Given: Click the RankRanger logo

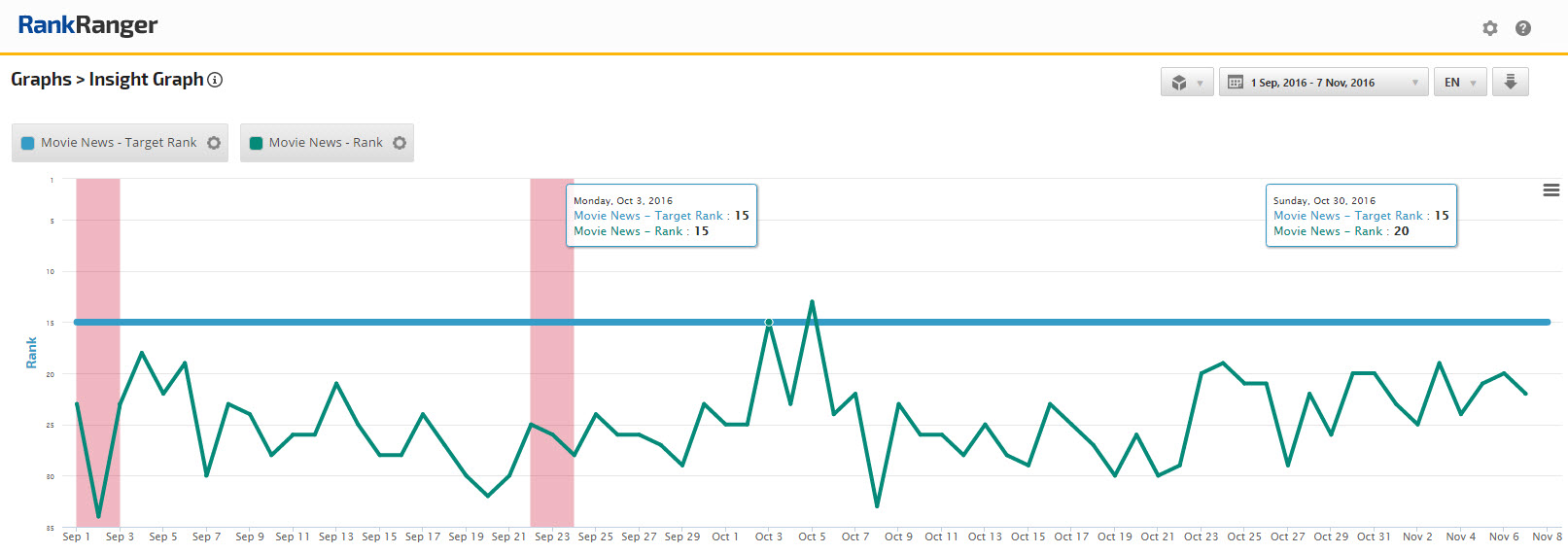Looking at the screenshot, I should pos(87,25).
